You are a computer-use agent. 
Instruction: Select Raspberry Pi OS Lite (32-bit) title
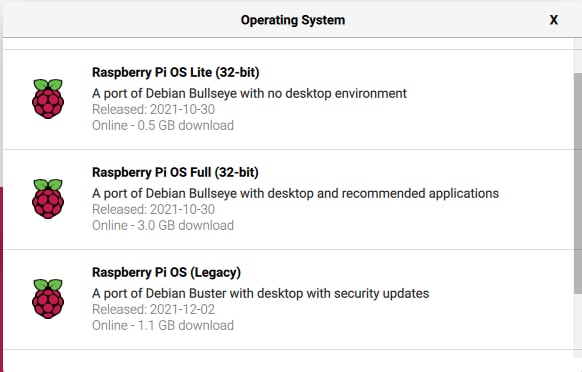[176, 72]
